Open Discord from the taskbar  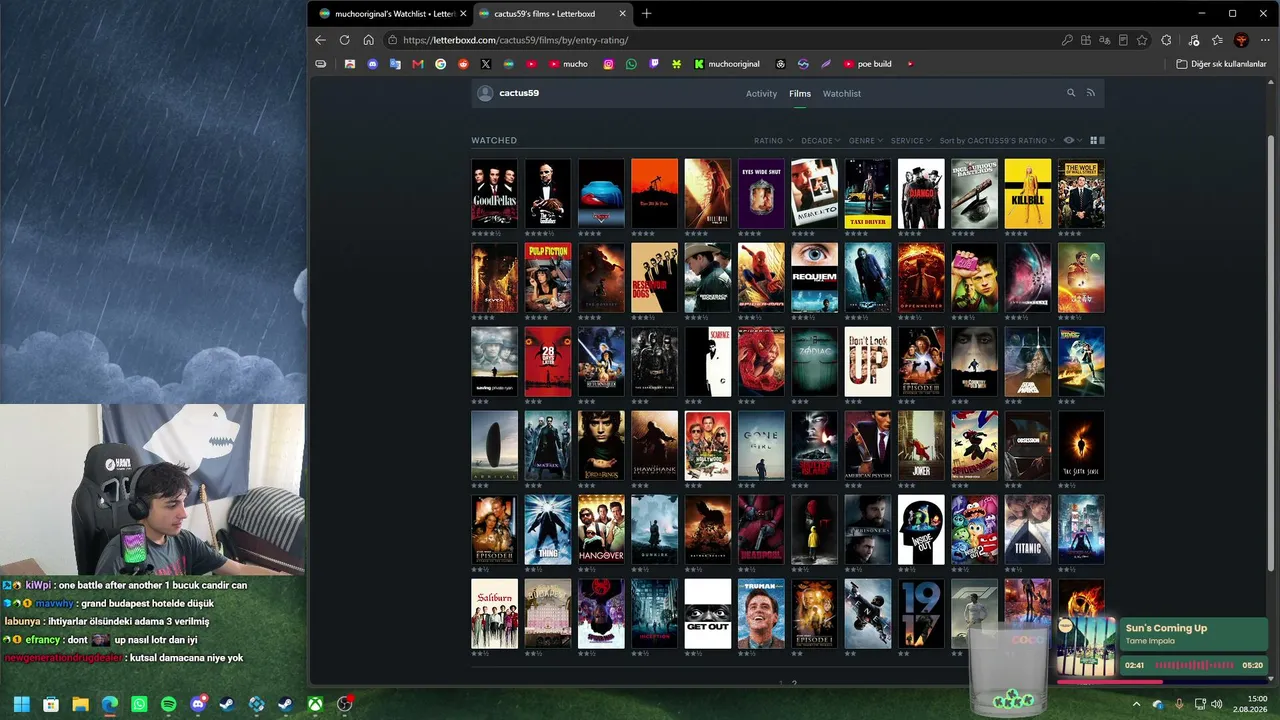pos(198,704)
